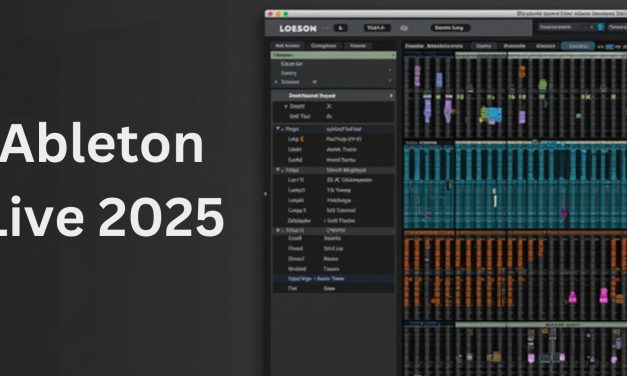Click the blue square icon in the top bar
627x376 pixels.
coord(600,27)
